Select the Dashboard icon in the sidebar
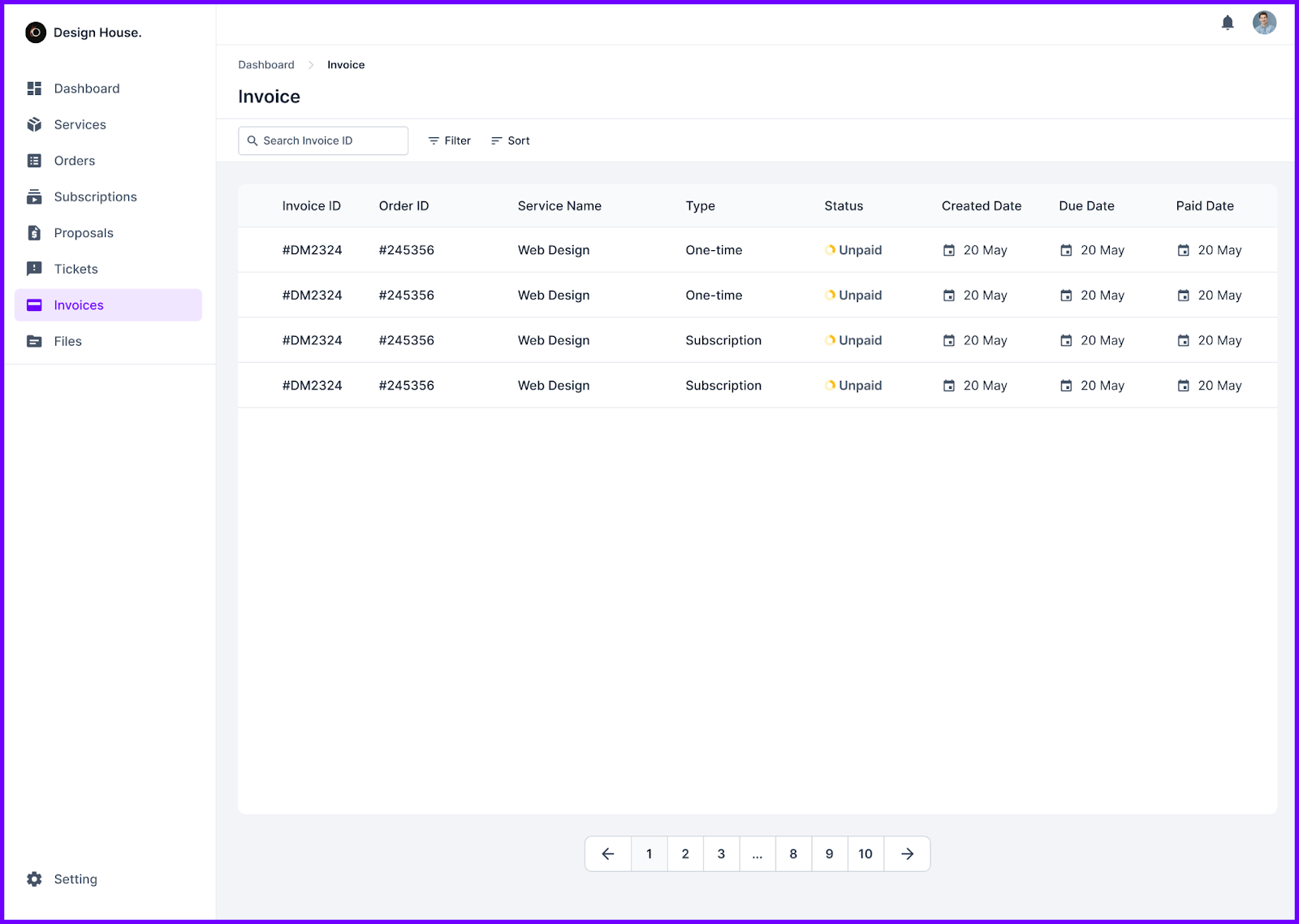Image resolution: width=1299 pixels, height=924 pixels. (34, 89)
